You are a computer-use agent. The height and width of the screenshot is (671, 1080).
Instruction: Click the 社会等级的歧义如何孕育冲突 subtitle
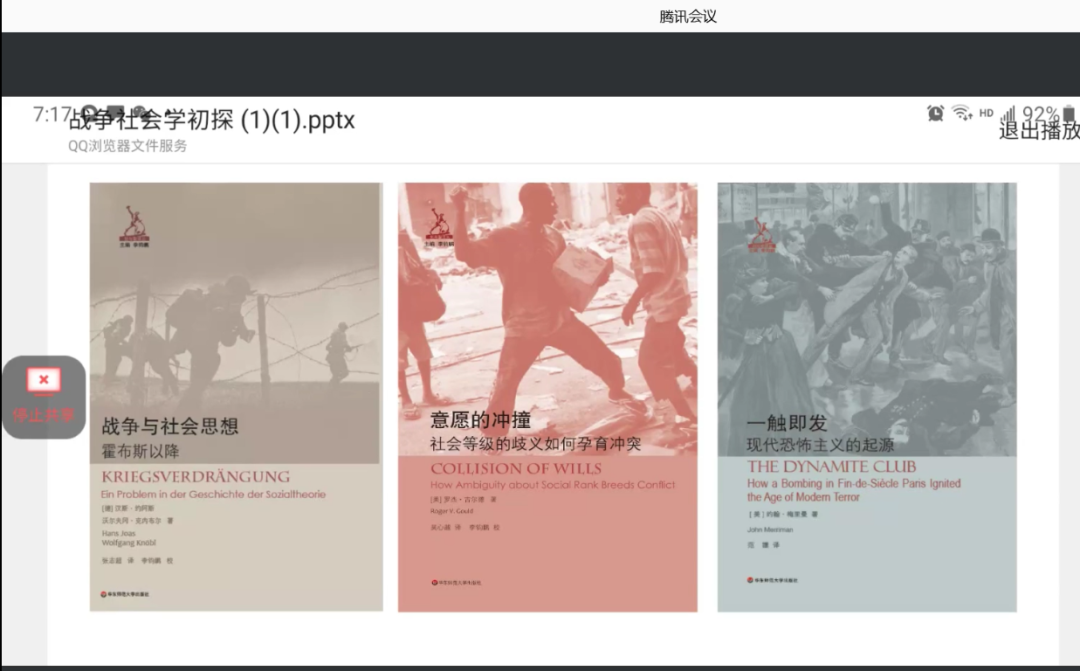point(535,444)
